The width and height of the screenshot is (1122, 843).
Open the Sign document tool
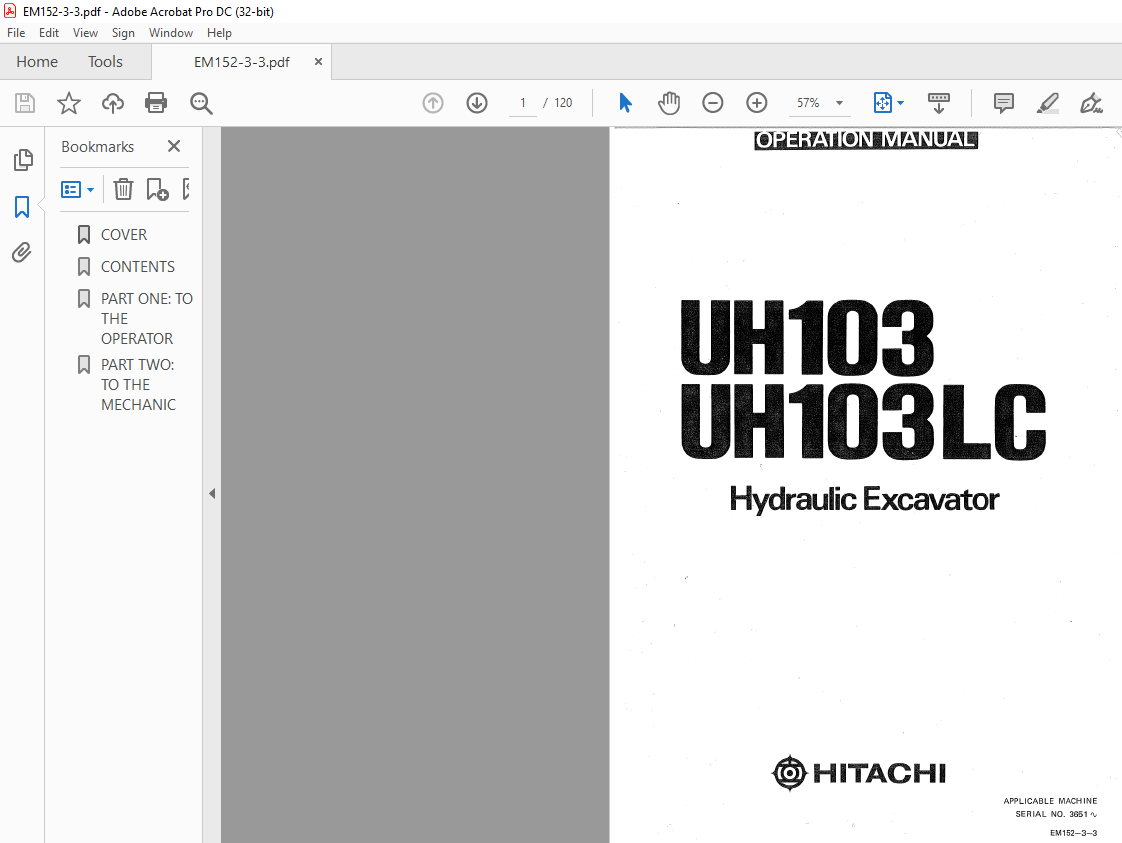tap(1091, 103)
